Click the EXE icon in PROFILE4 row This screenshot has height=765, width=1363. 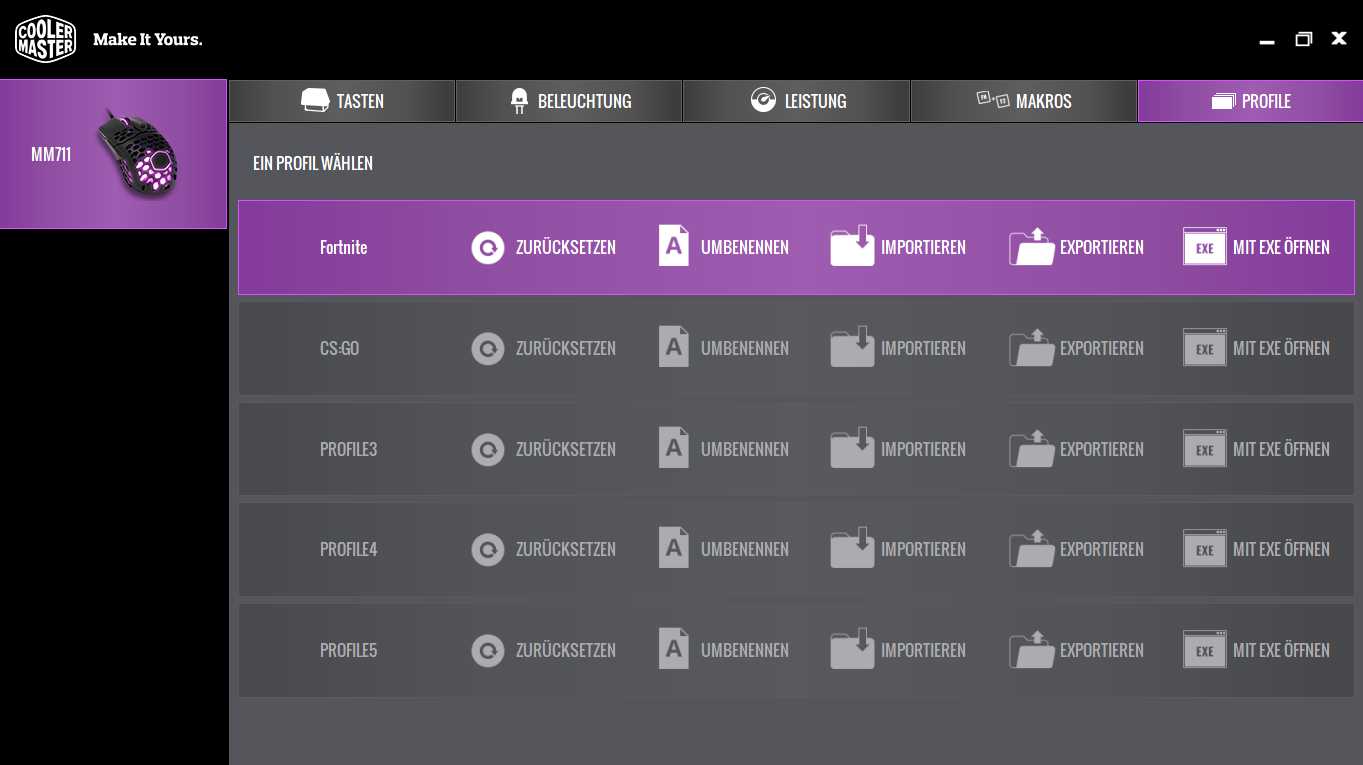click(x=1205, y=548)
